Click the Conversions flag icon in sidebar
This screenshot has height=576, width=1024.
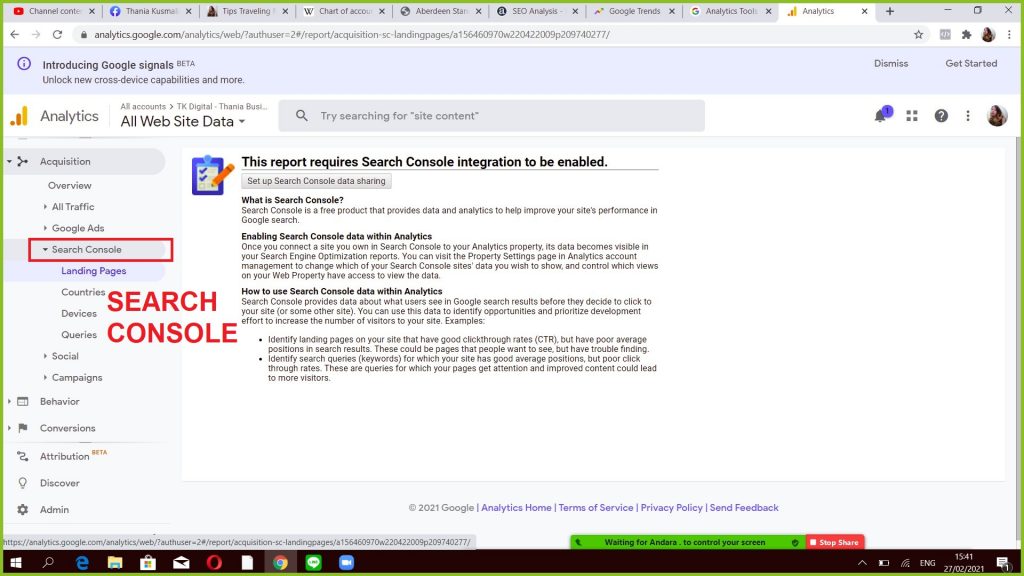click(22, 427)
